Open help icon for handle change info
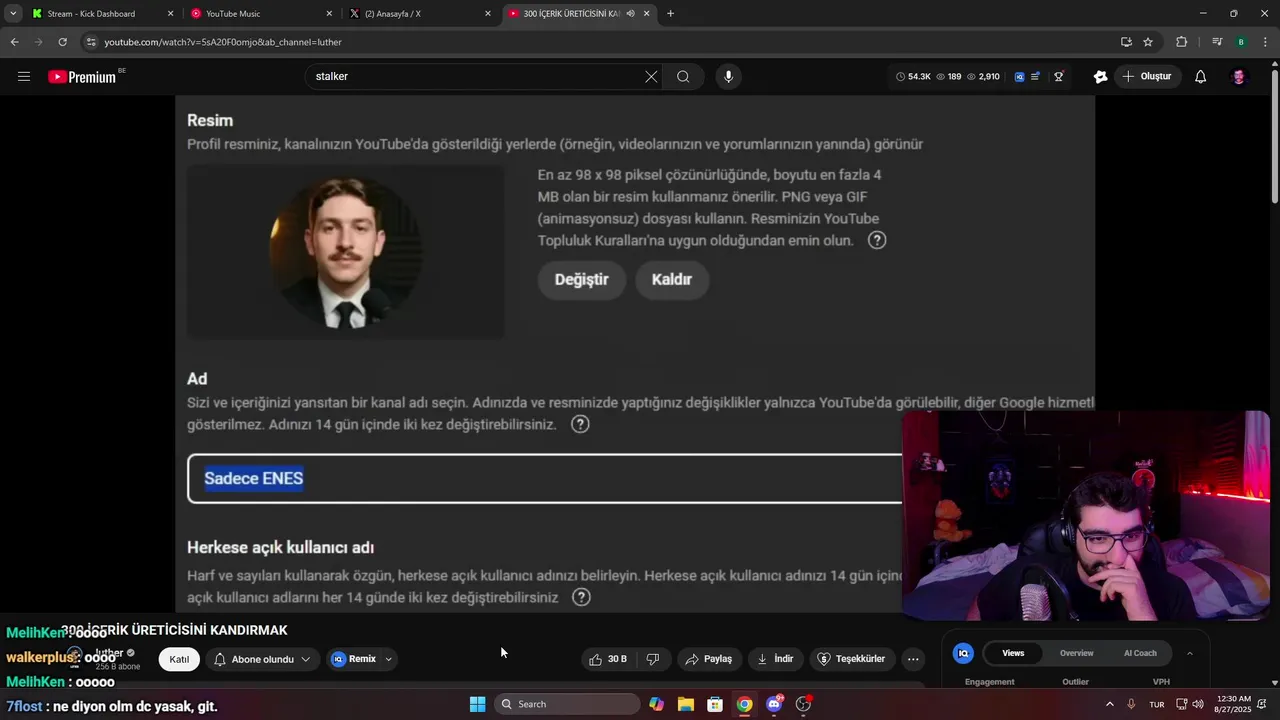This screenshot has width=1280, height=720. coord(581,597)
